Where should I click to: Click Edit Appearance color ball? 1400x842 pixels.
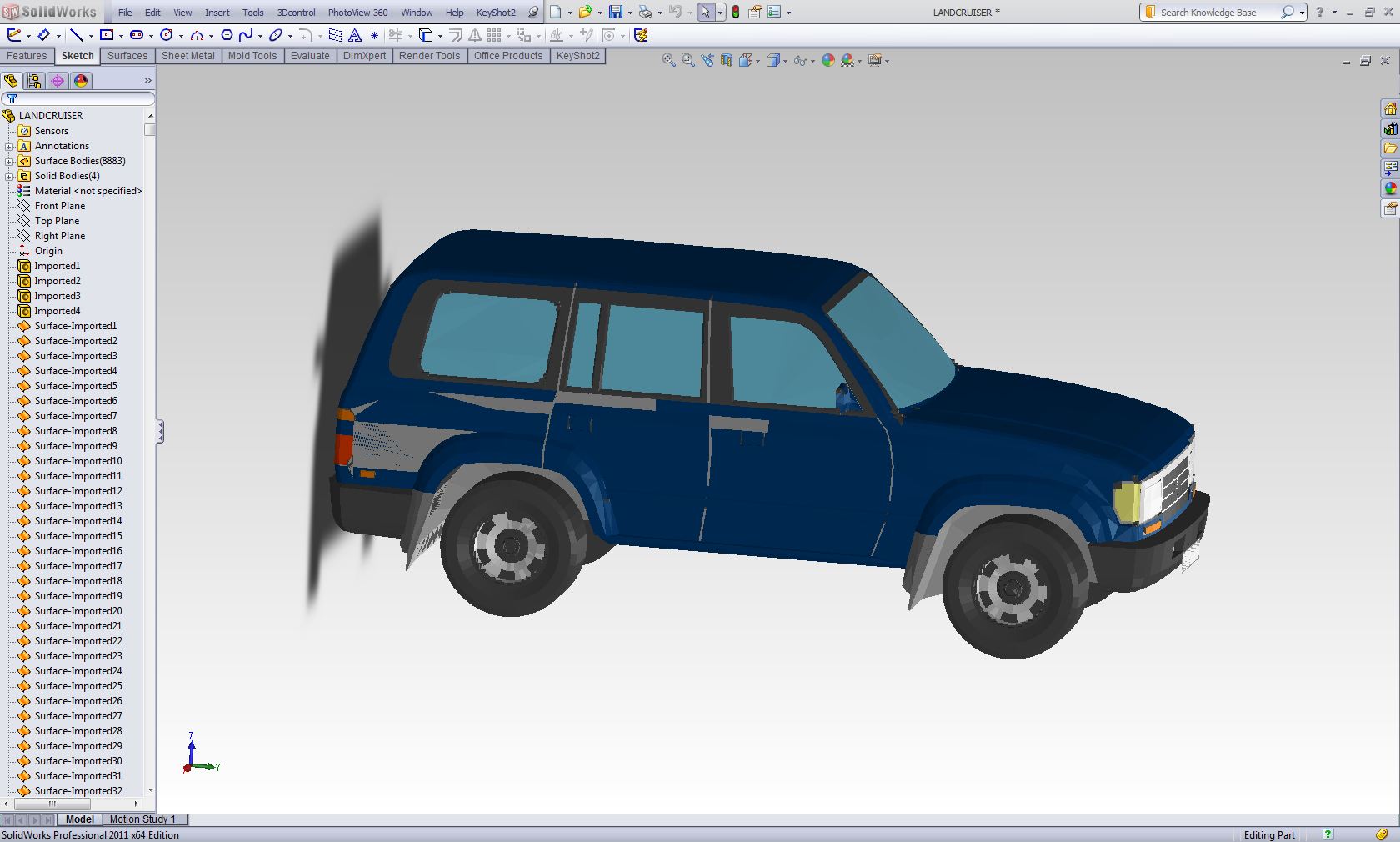click(x=828, y=60)
